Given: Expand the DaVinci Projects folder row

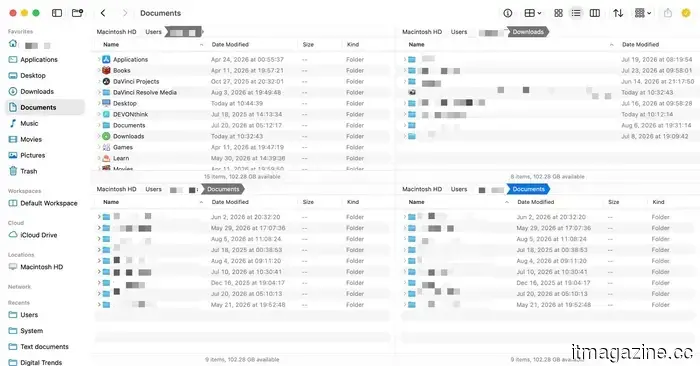Looking at the screenshot, I should pyautogui.click(x=99, y=81).
